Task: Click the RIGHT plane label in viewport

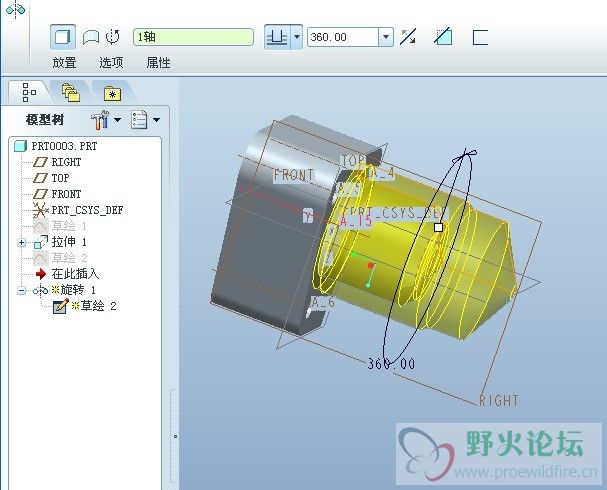Action: 499,401
